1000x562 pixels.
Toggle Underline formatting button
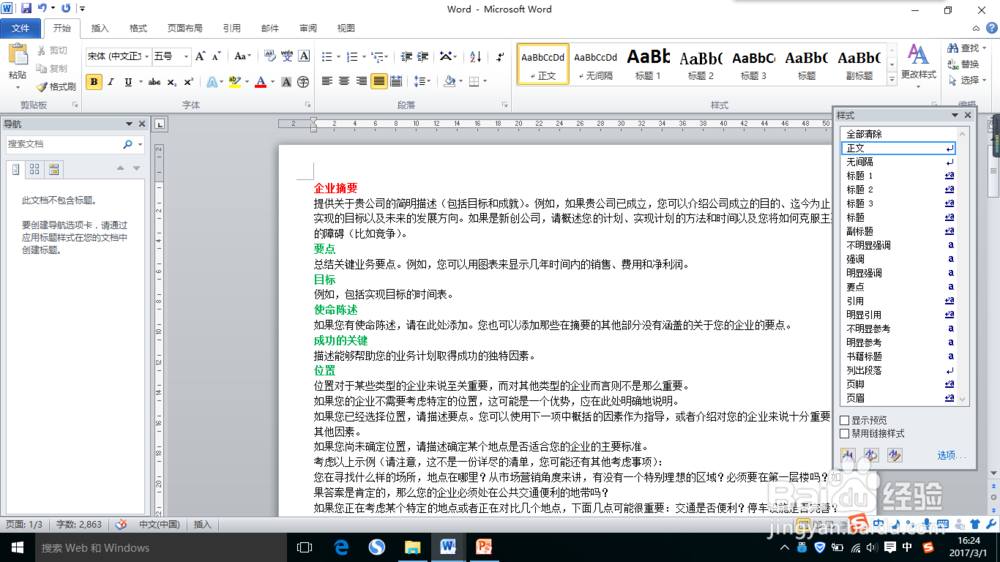(x=128, y=82)
